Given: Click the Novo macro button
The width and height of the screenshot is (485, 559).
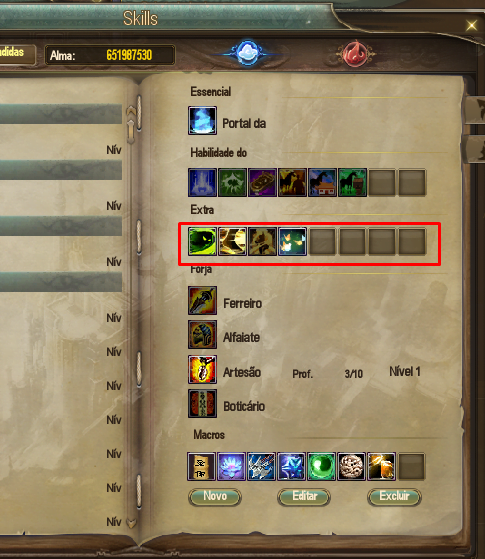Looking at the screenshot, I should 215,497.
